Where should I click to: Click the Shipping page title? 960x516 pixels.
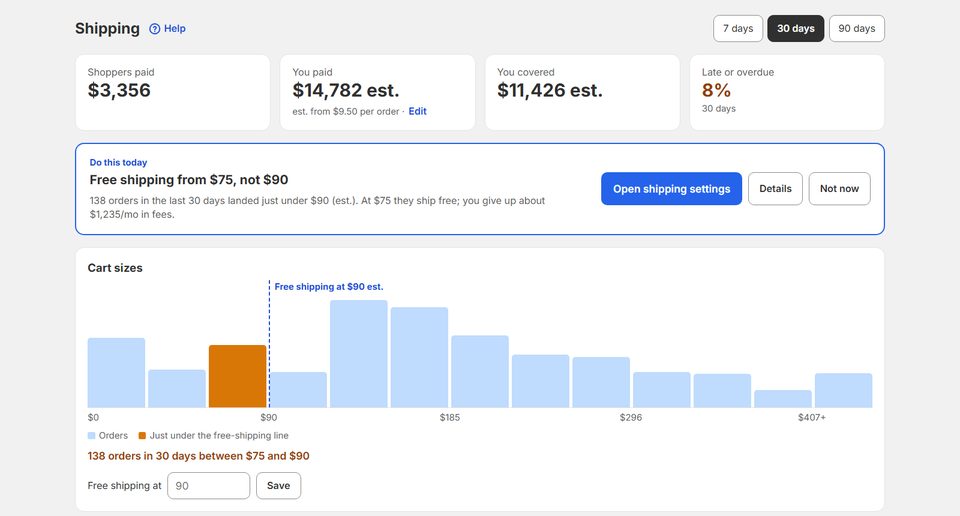coord(107,29)
